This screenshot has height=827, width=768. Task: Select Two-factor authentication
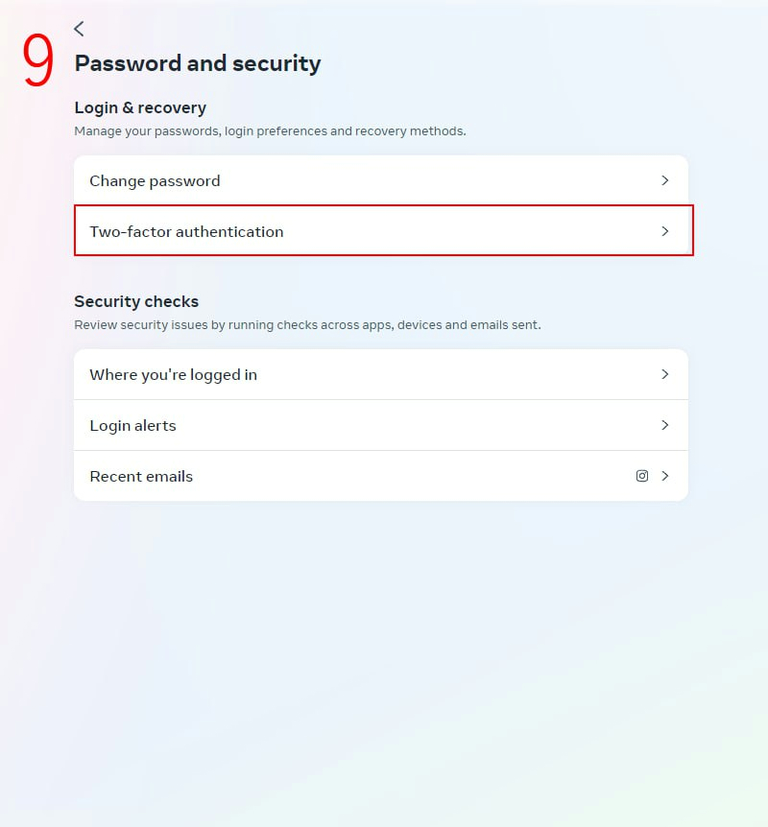pos(187,231)
